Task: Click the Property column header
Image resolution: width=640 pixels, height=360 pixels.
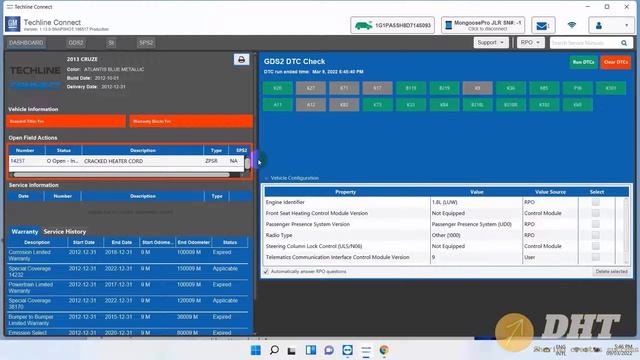Action: point(345,192)
